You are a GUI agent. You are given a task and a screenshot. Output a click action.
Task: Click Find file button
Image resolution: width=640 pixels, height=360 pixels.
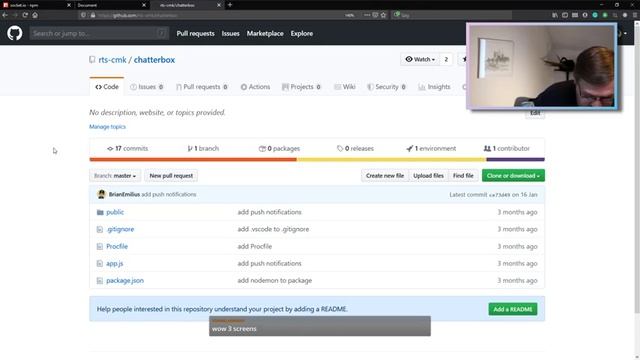coord(463,176)
